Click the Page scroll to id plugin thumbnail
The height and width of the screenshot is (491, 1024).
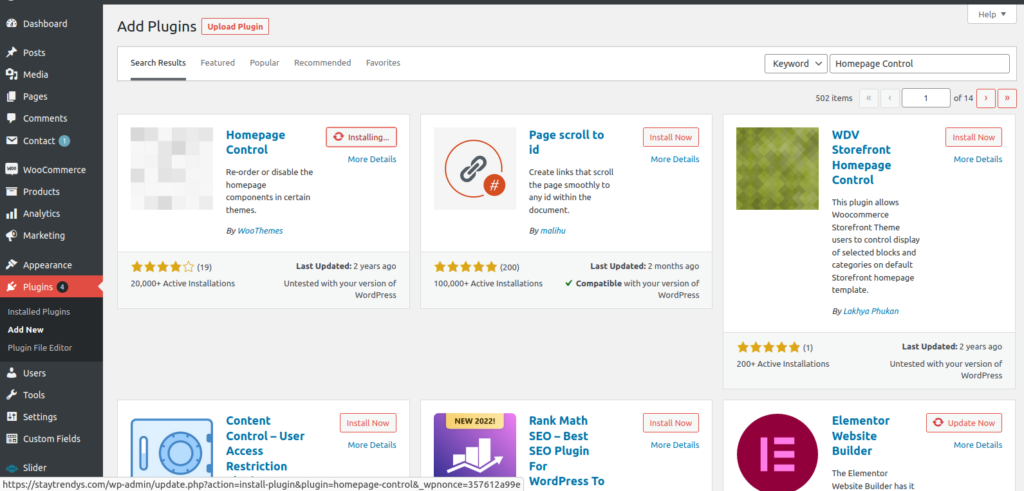point(475,169)
